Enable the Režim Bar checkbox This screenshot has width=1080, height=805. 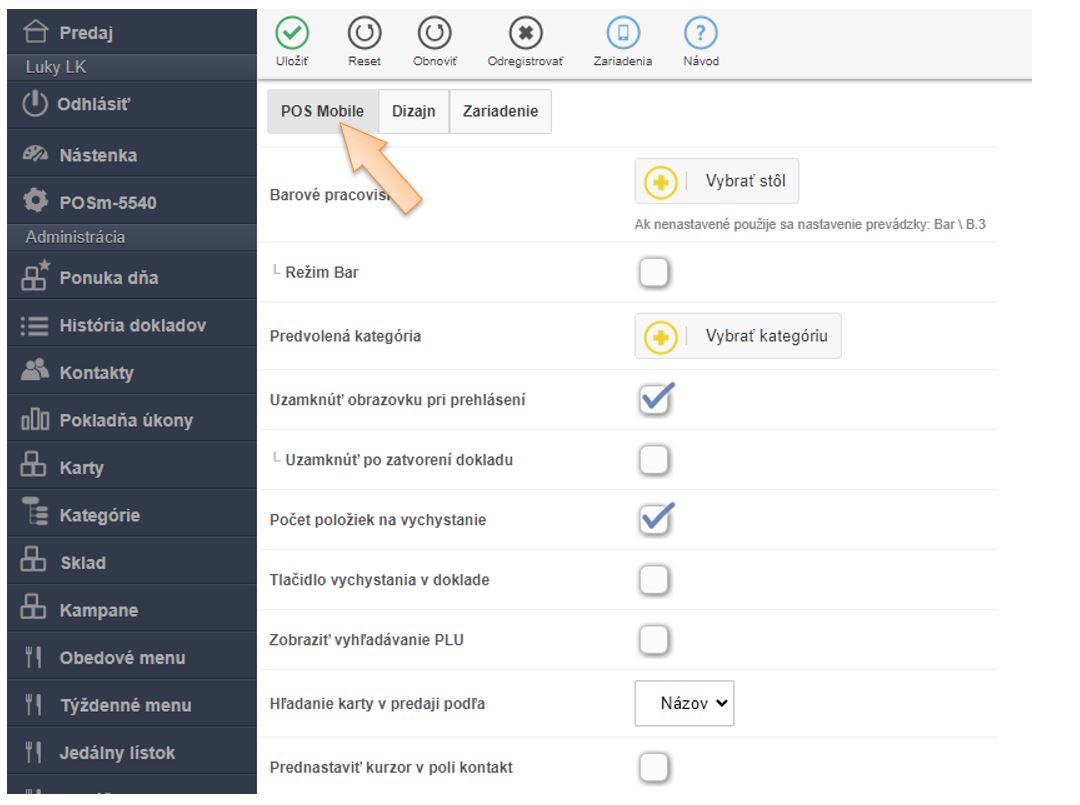pyautogui.click(x=653, y=272)
